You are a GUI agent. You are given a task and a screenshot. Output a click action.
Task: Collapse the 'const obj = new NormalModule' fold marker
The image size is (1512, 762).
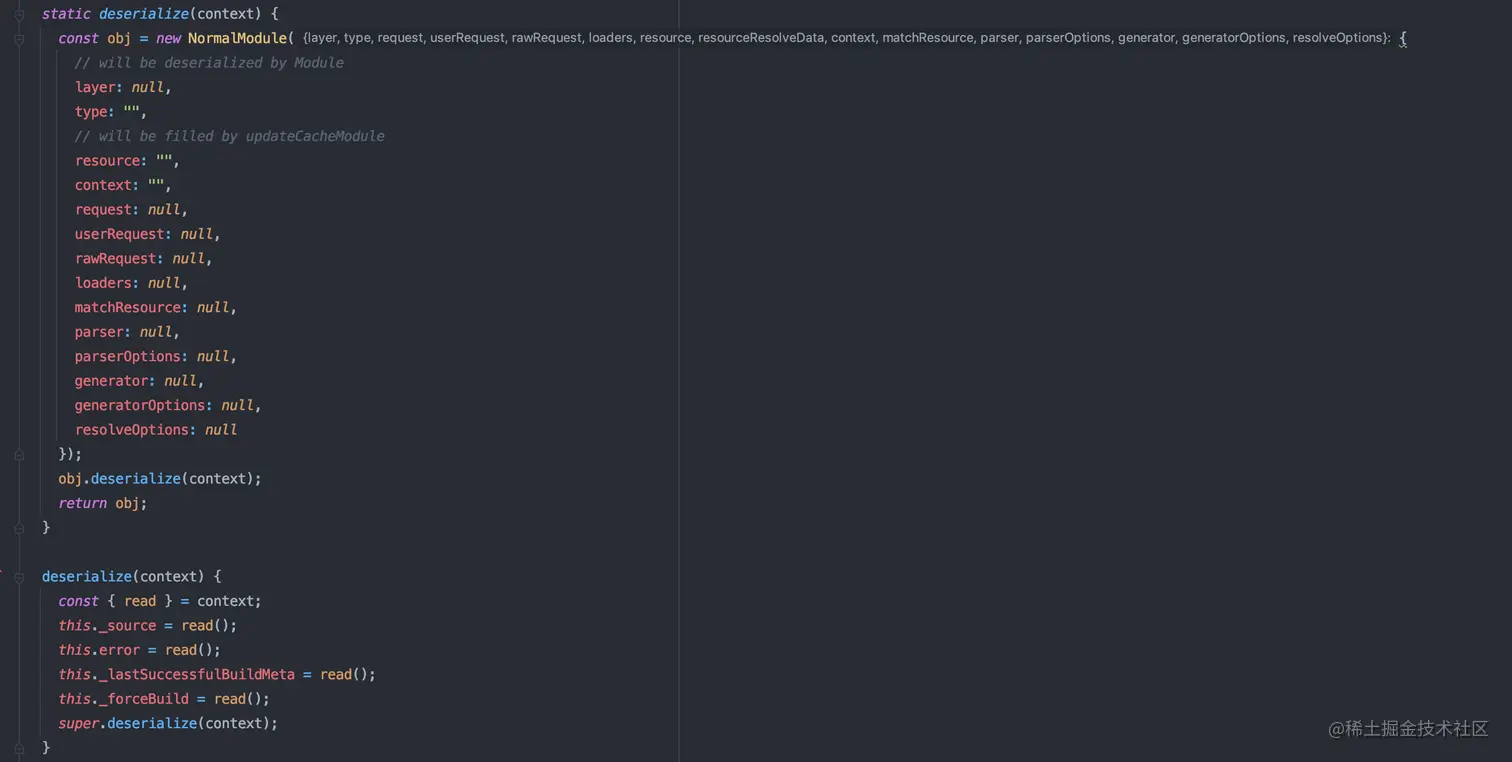coord(19,39)
